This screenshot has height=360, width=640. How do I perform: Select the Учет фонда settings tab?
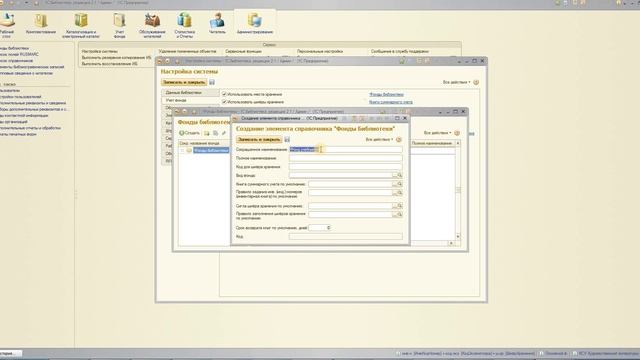click(190, 100)
